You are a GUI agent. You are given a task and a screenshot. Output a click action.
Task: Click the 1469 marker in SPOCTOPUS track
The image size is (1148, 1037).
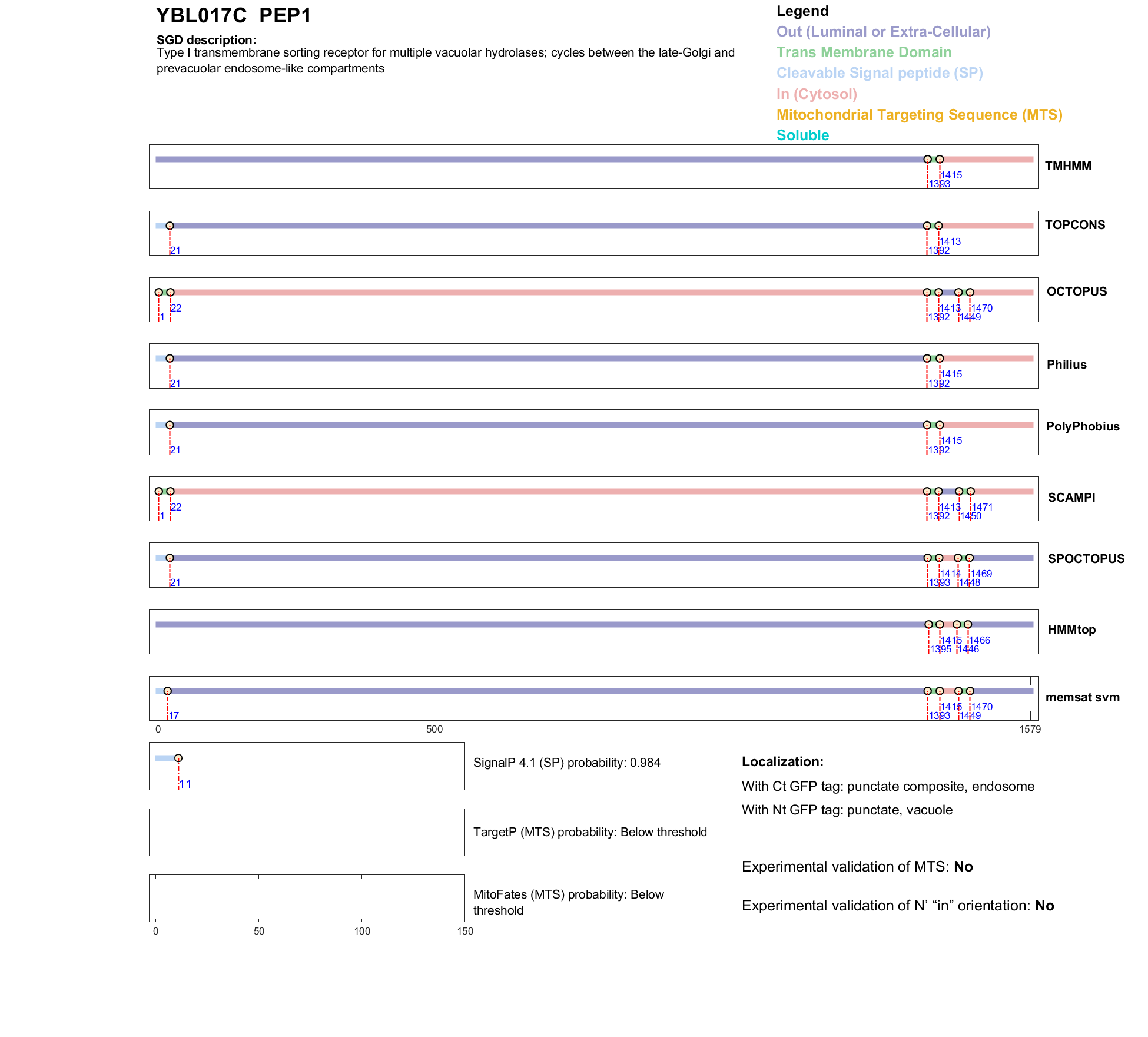(x=969, y=558)
